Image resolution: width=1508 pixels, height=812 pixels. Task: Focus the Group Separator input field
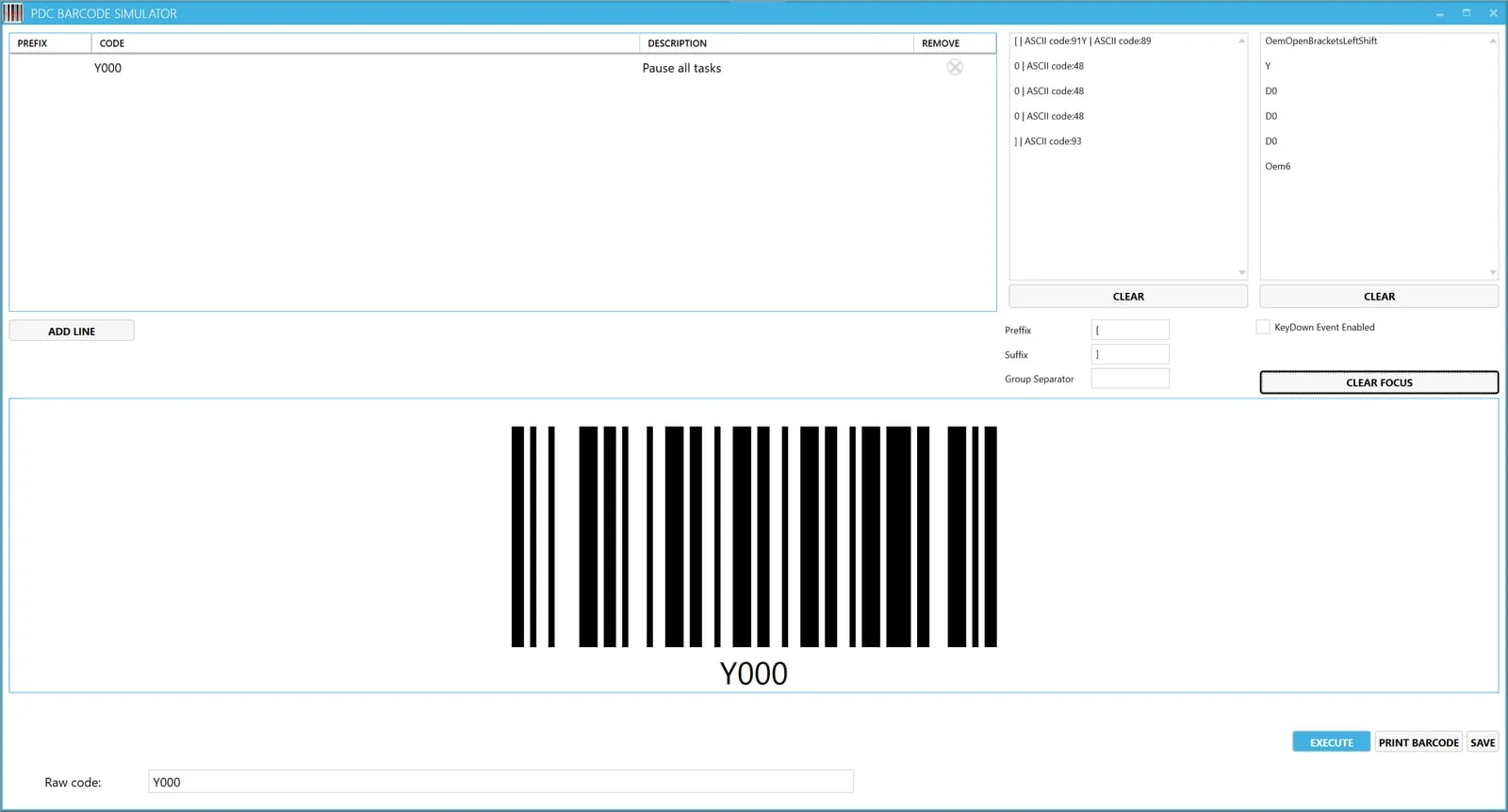pyautogui.click(x=1130, y=379)
